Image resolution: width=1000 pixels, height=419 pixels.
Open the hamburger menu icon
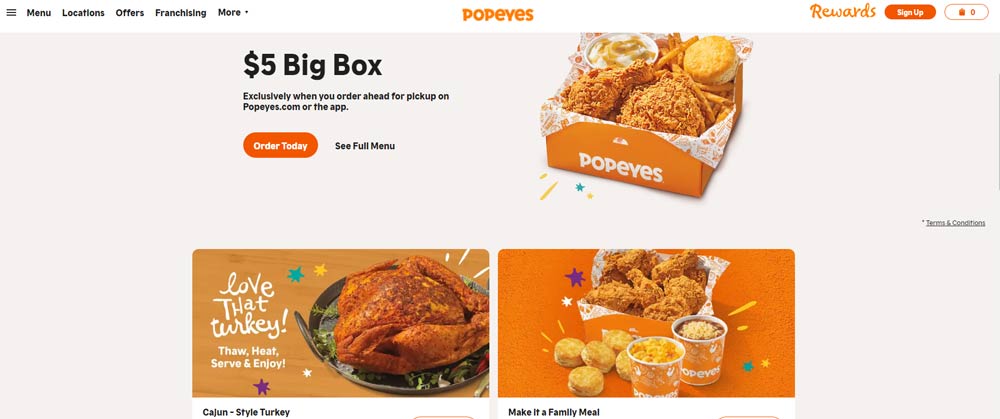pyautogui.click(x=11, y=12)
